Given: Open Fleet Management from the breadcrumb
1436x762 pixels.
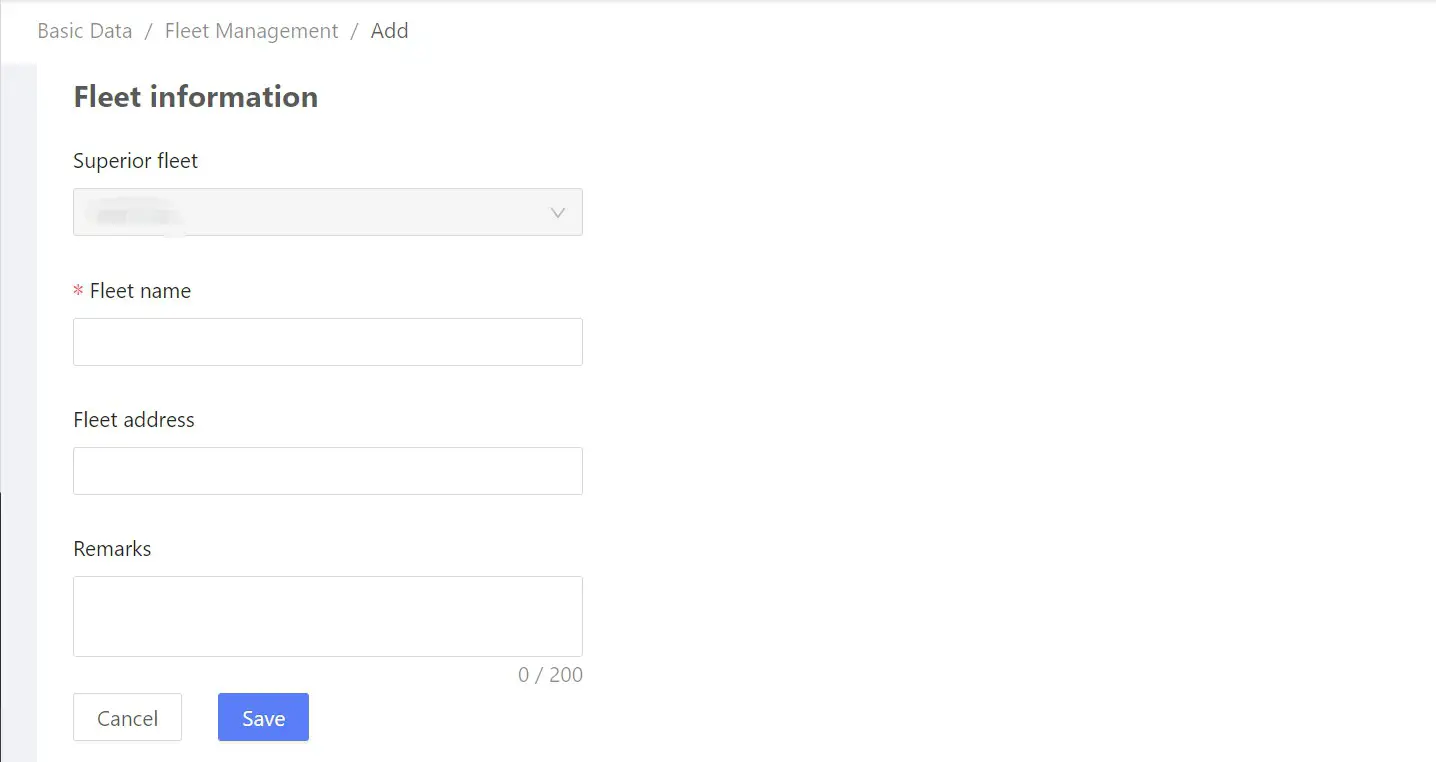Looking at the screenshot, I should pyautogui.click(x=251, y=31).
